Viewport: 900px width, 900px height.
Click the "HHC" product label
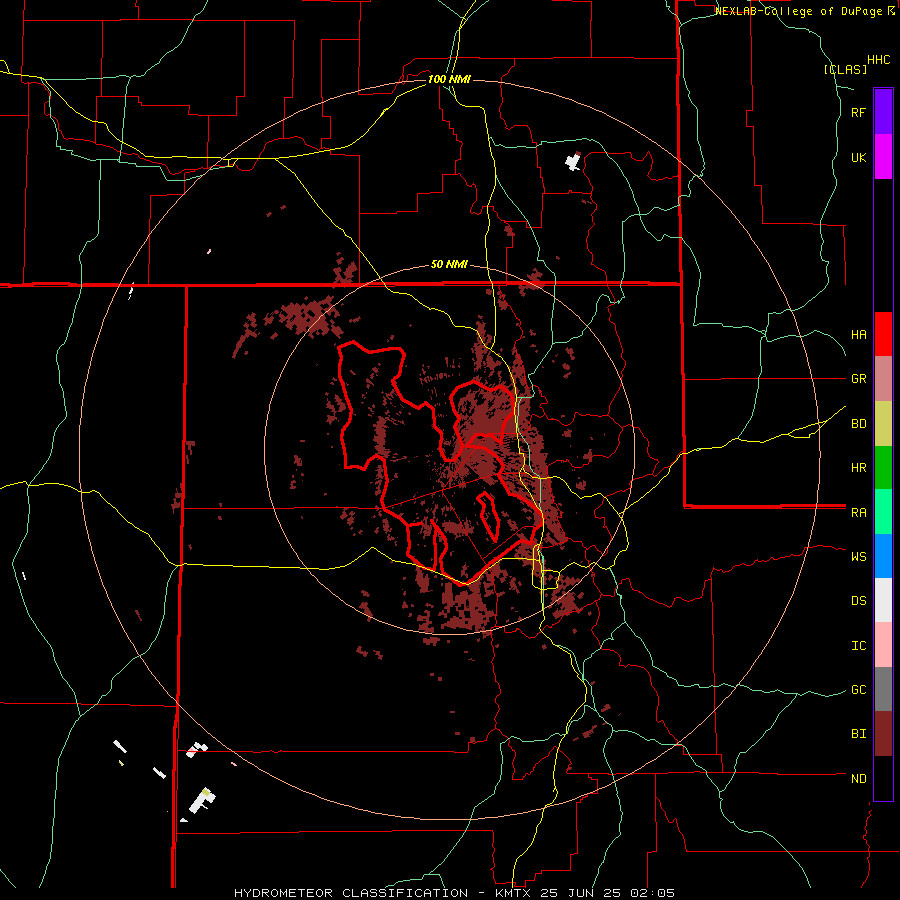point(878,60)
